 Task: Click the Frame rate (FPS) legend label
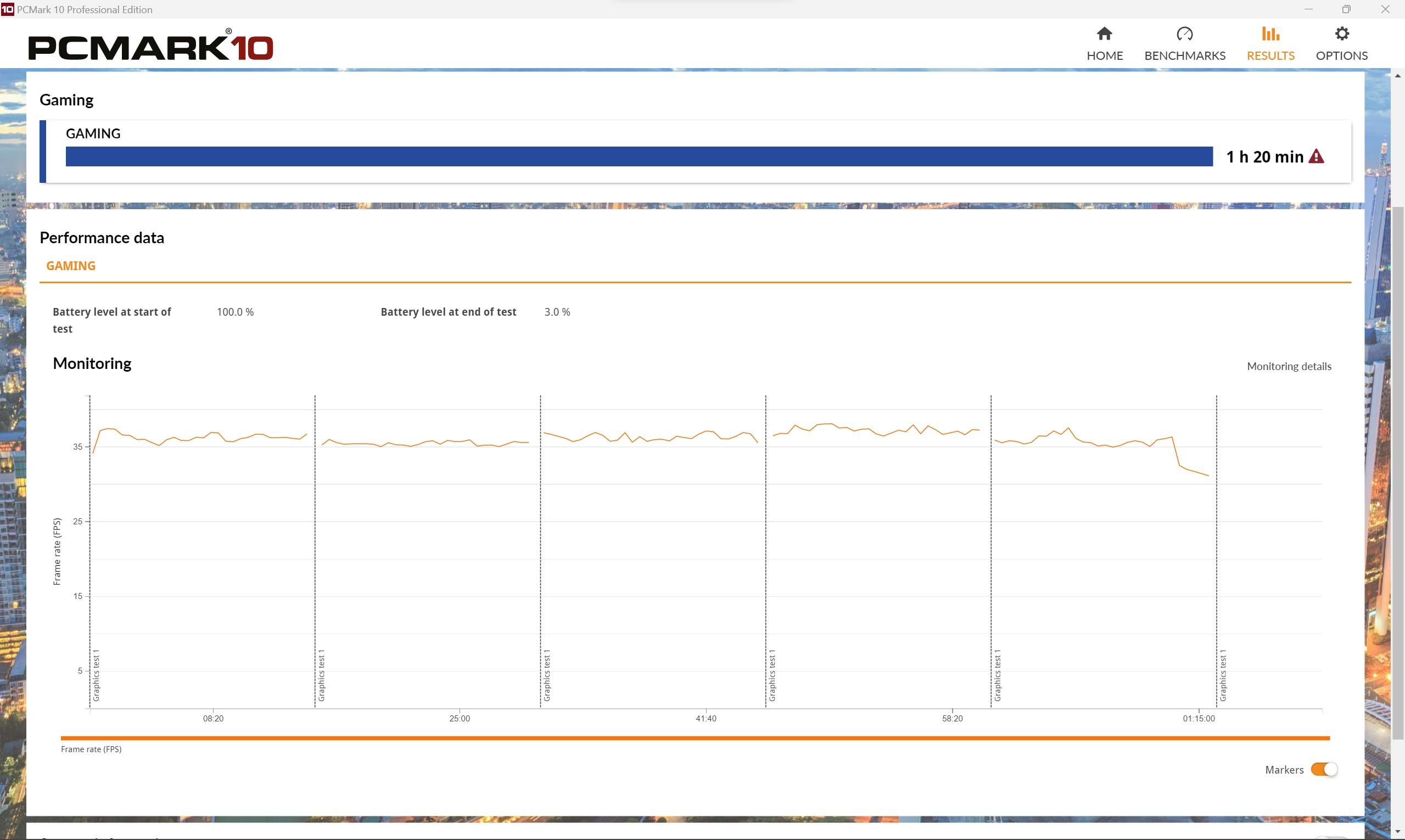91,749
